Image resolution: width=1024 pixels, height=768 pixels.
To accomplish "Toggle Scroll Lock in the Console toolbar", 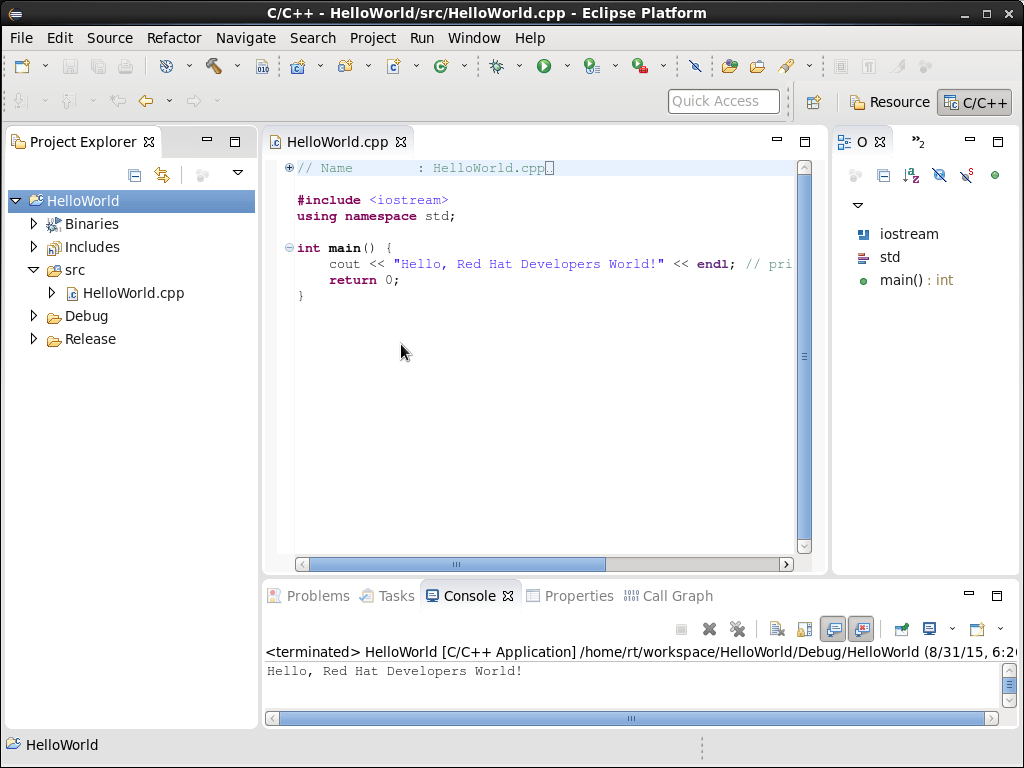I will (805, 629).
